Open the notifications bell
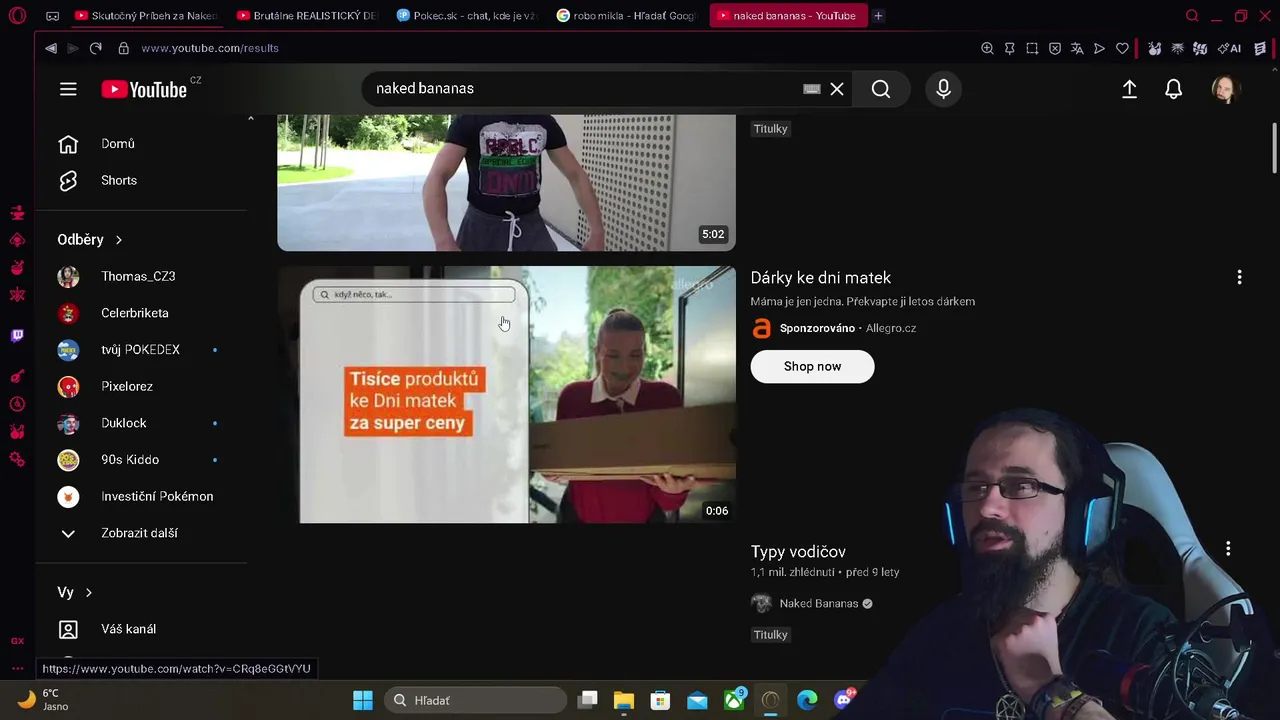 pyautogui.click(x=1174, y=89)
